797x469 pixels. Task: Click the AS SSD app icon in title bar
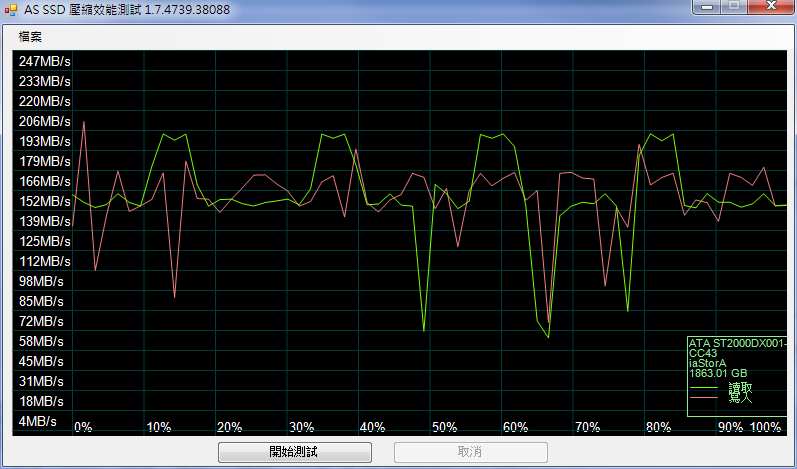tap(10, 10)
